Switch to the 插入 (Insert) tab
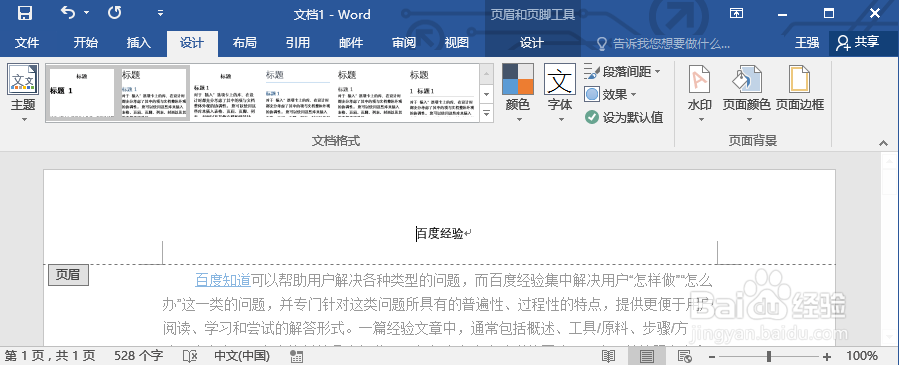The image size is (899, 365). pos(139,43)
